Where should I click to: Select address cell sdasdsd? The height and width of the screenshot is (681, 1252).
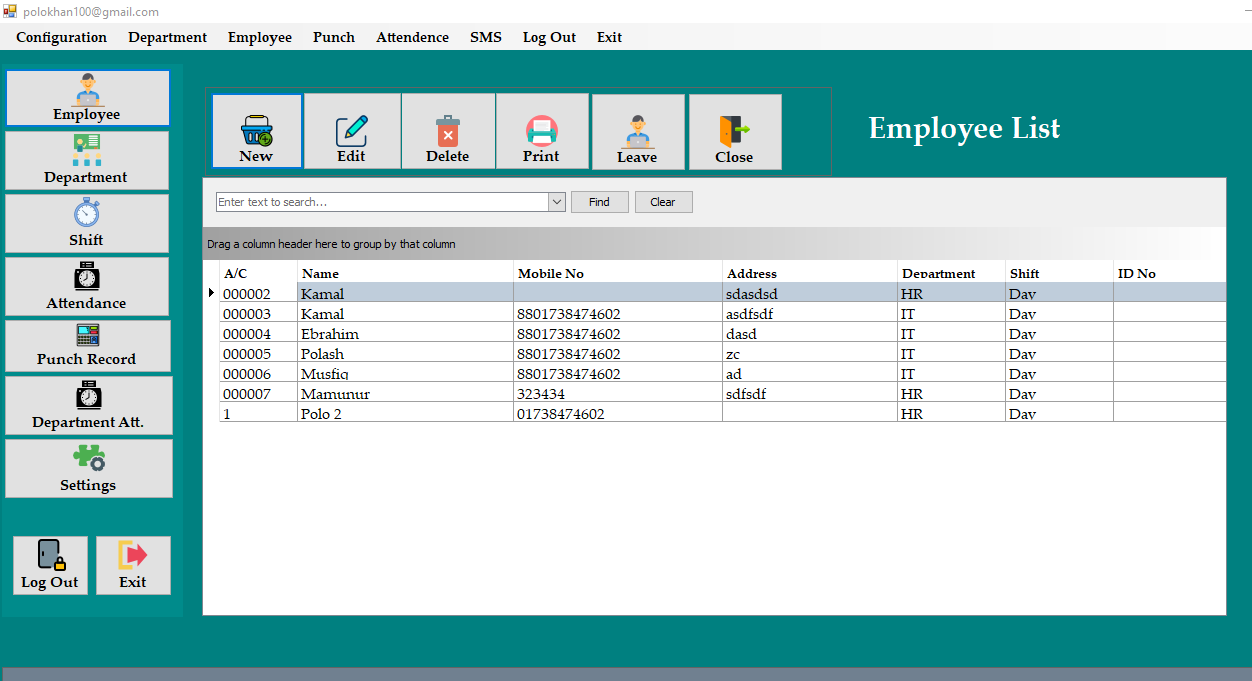[810, 293]
